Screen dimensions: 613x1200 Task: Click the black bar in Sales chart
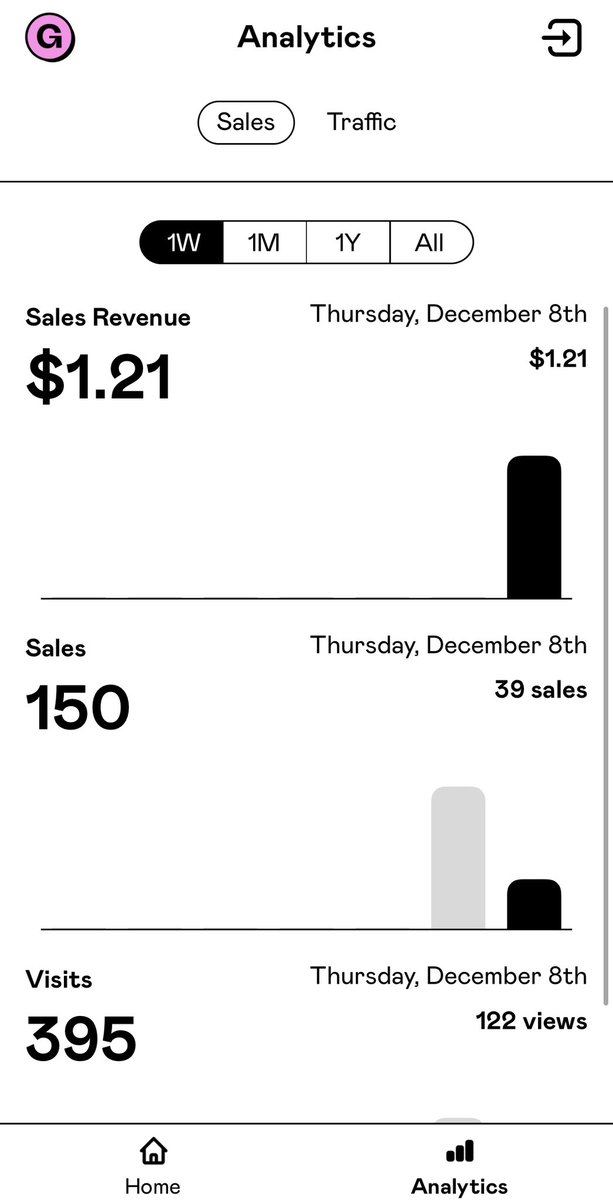534,904
